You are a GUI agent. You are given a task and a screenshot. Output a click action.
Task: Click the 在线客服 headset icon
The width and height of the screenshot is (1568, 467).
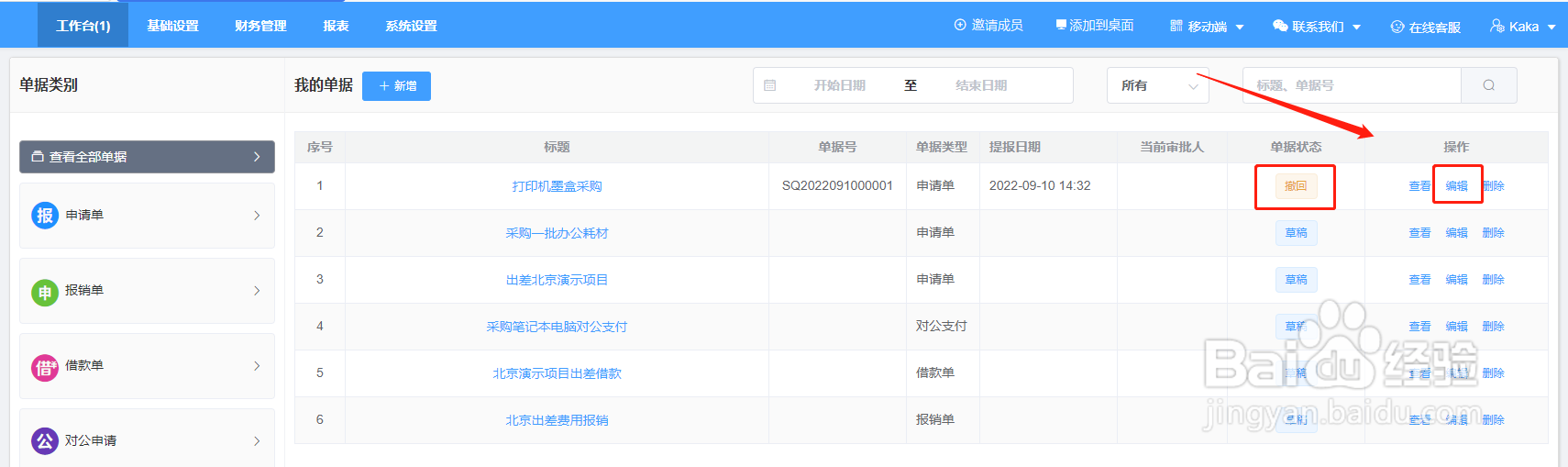click(x=1397, y=27)
